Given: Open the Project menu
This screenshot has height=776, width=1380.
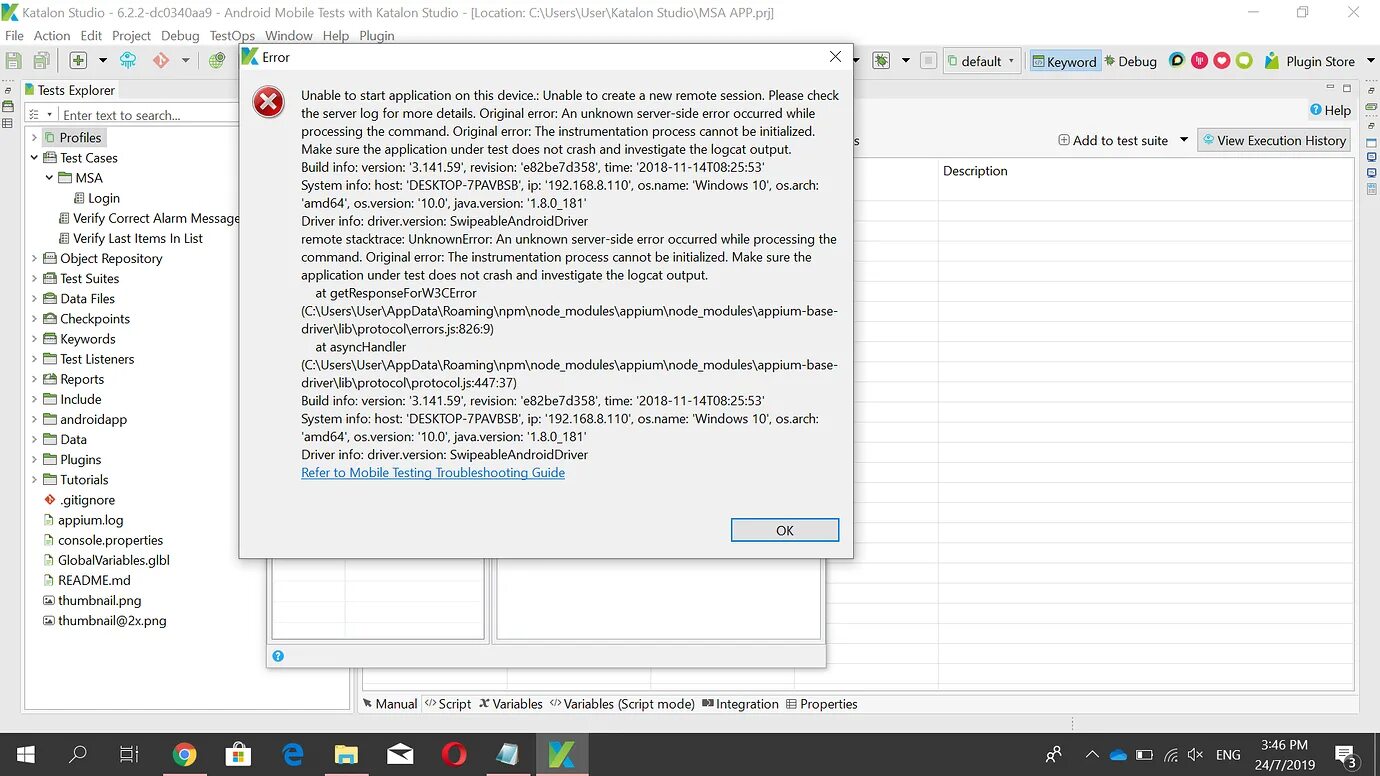Looking at the screenshot, I should coord(131,35).
